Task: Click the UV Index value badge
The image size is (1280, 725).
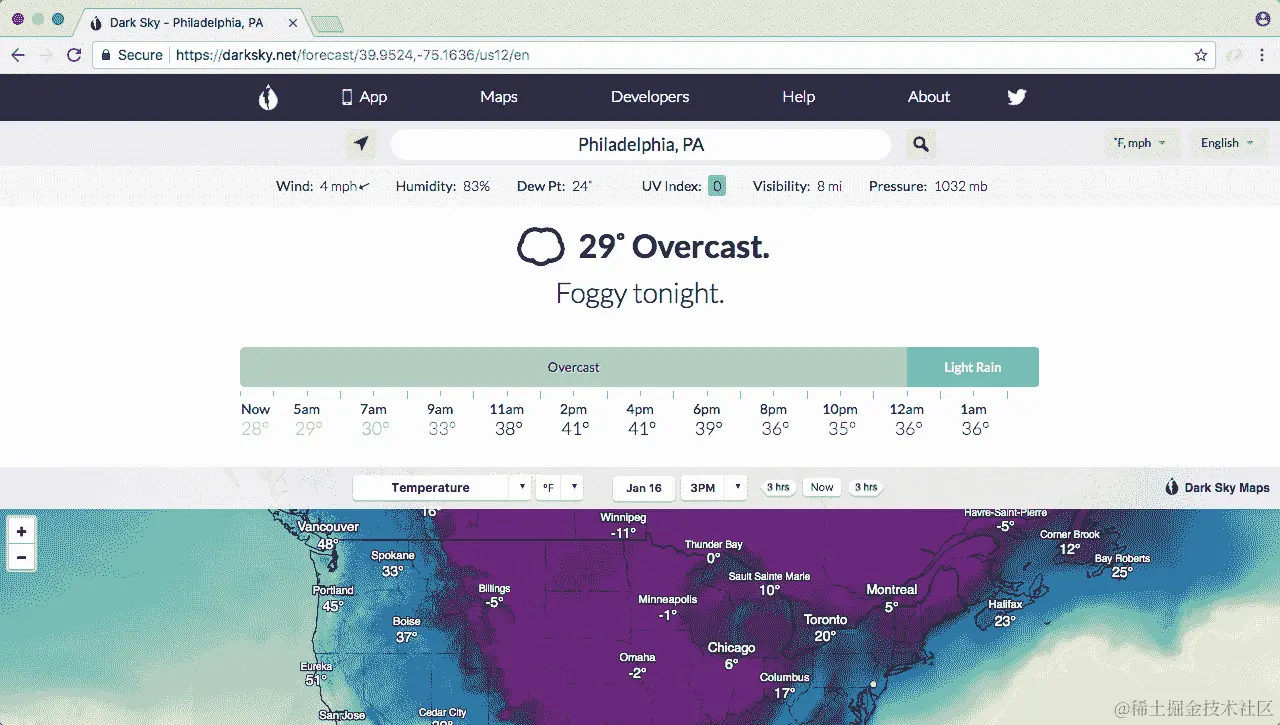Action: 717,186
